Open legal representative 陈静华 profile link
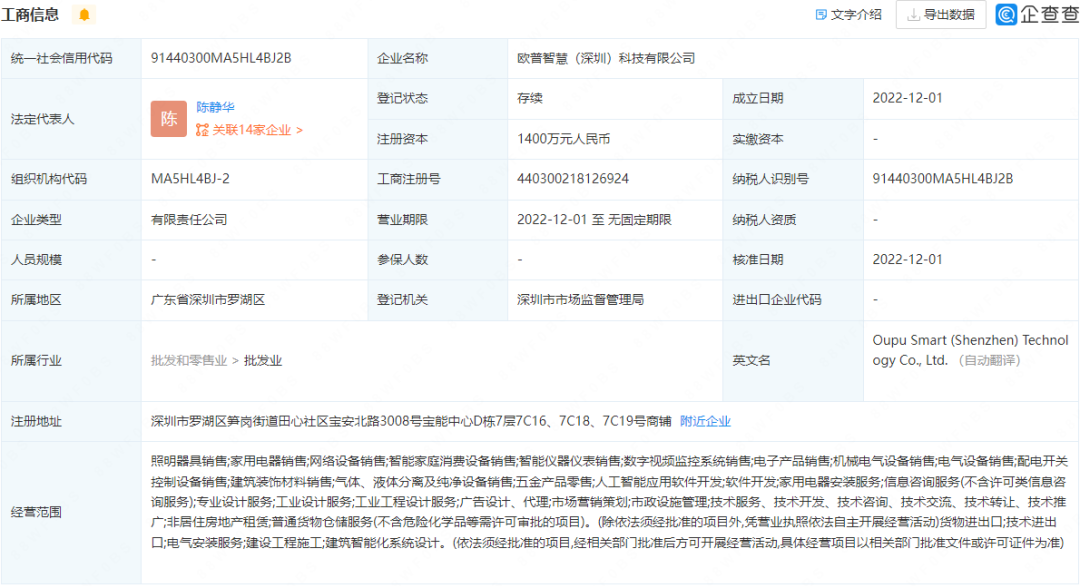 (215, 107)
